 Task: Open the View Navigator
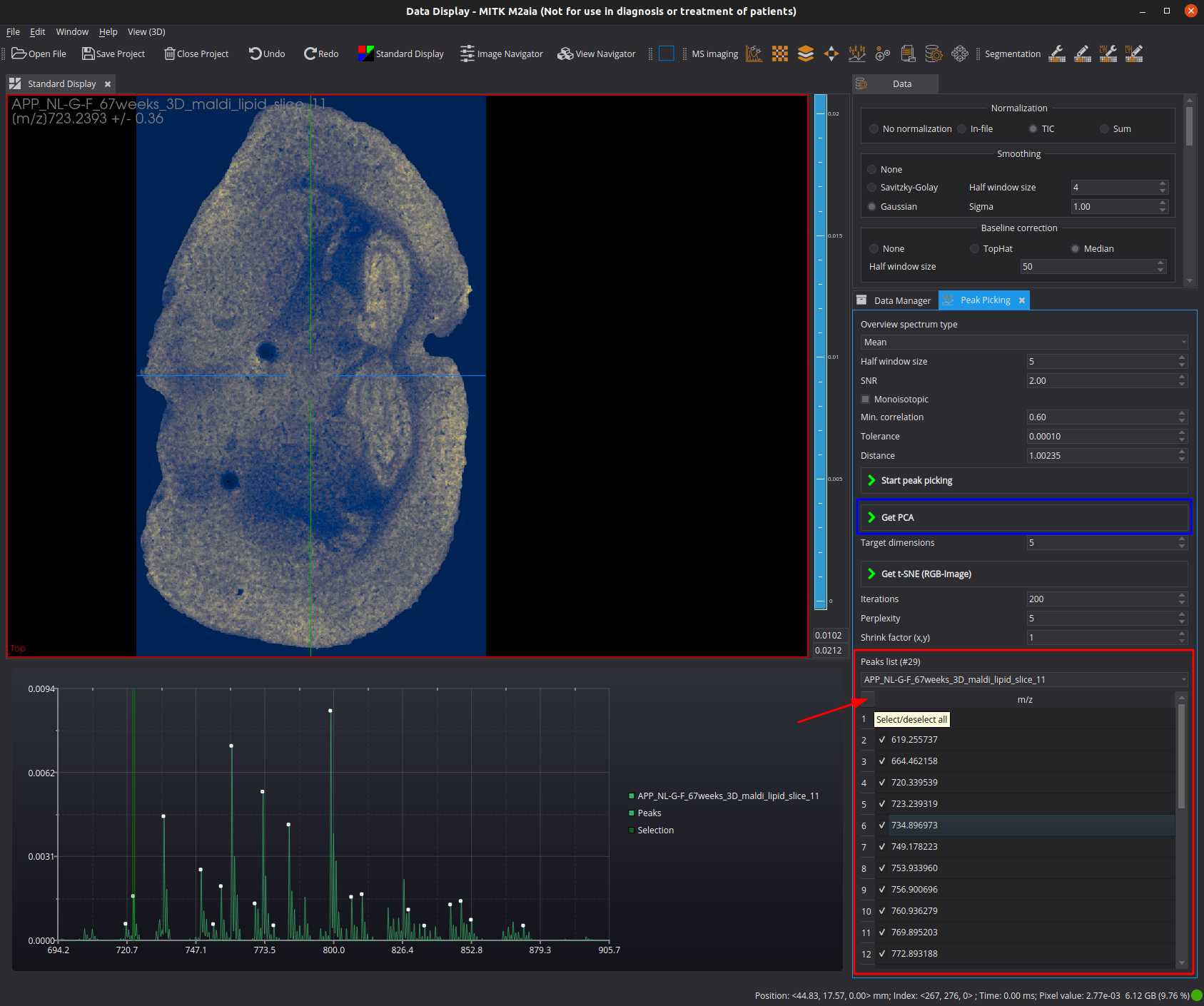(596, 54)
